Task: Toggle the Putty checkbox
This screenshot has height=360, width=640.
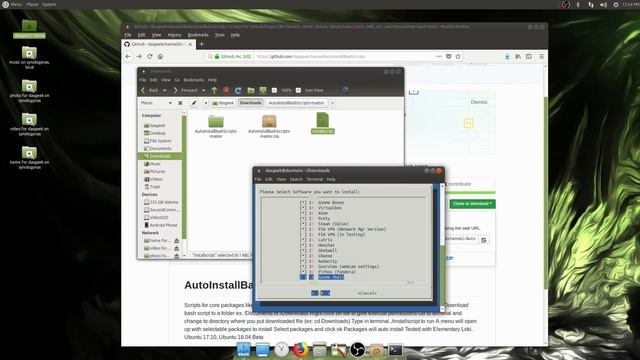Action: tap(303, 219)
